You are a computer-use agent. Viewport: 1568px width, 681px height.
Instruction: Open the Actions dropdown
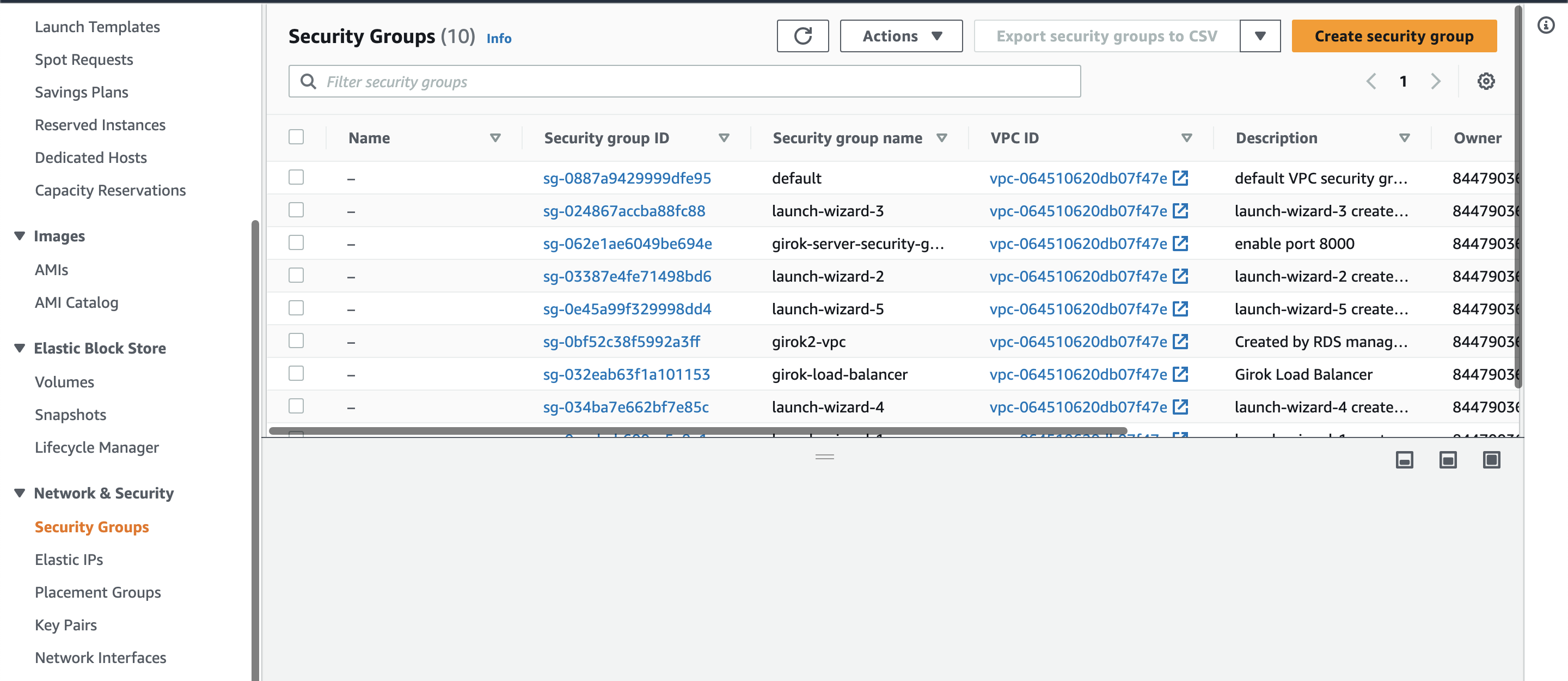901,36
